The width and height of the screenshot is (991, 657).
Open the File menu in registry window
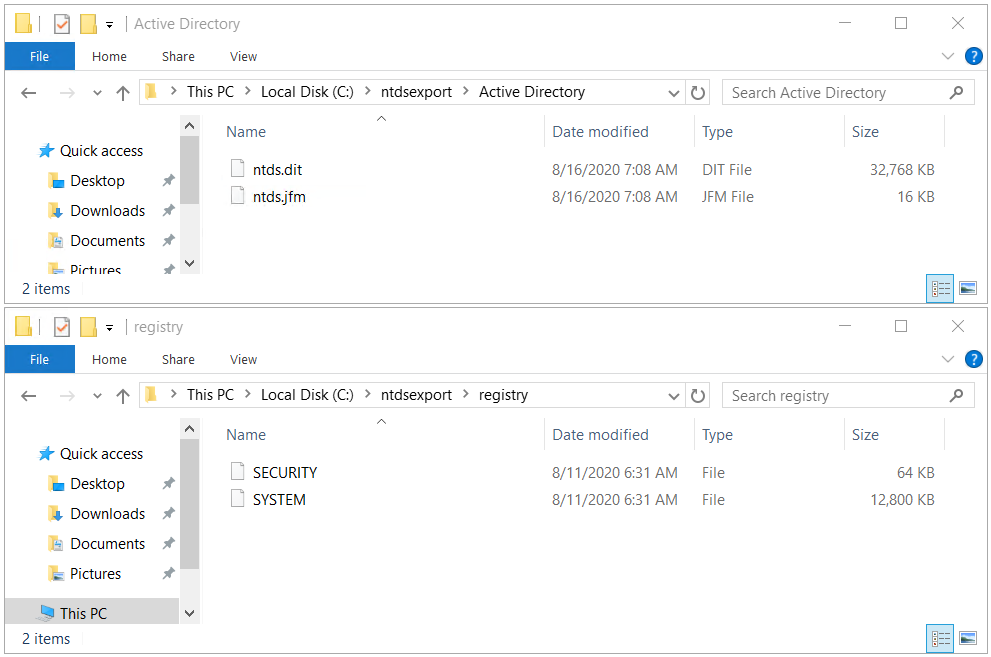click(39, 359)
